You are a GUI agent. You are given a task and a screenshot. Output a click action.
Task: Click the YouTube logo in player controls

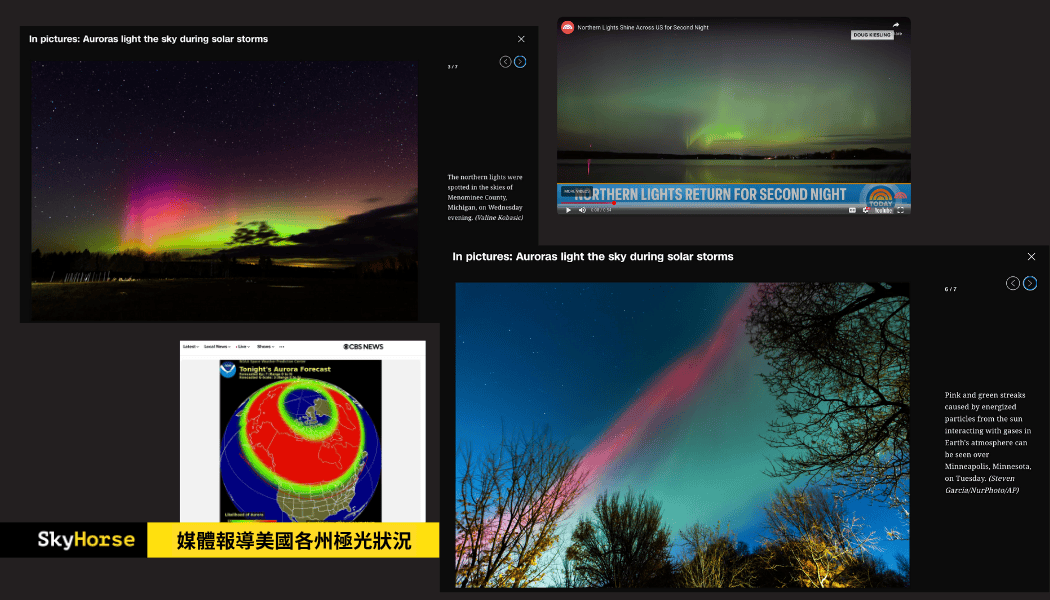[x=882, y=210]
